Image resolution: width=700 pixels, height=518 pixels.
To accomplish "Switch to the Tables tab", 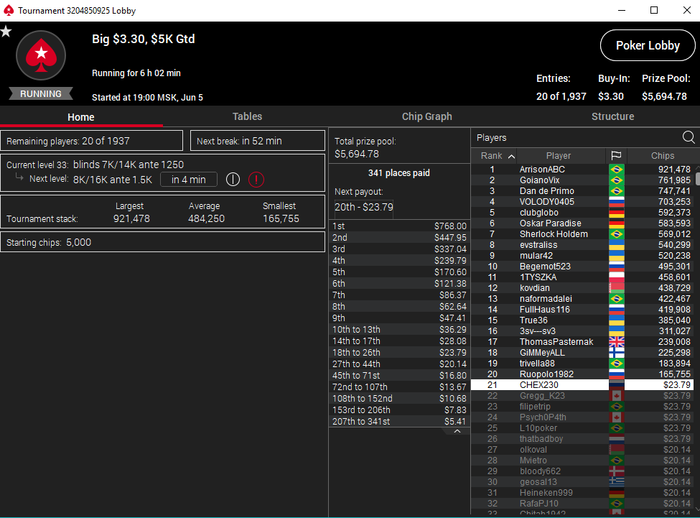I will tap(247, 117).
